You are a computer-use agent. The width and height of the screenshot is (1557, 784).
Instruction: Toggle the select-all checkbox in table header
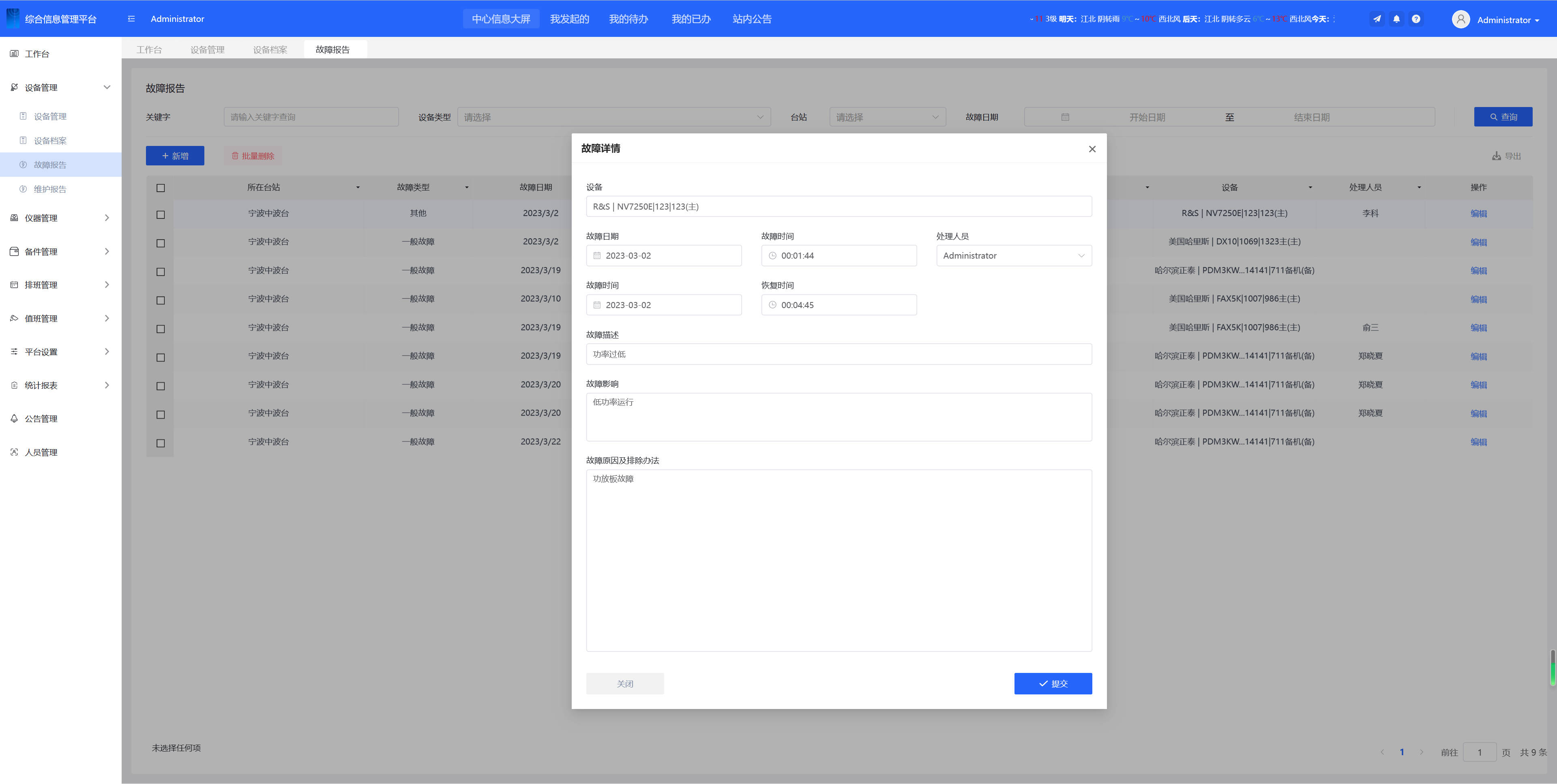click(160, 187)
